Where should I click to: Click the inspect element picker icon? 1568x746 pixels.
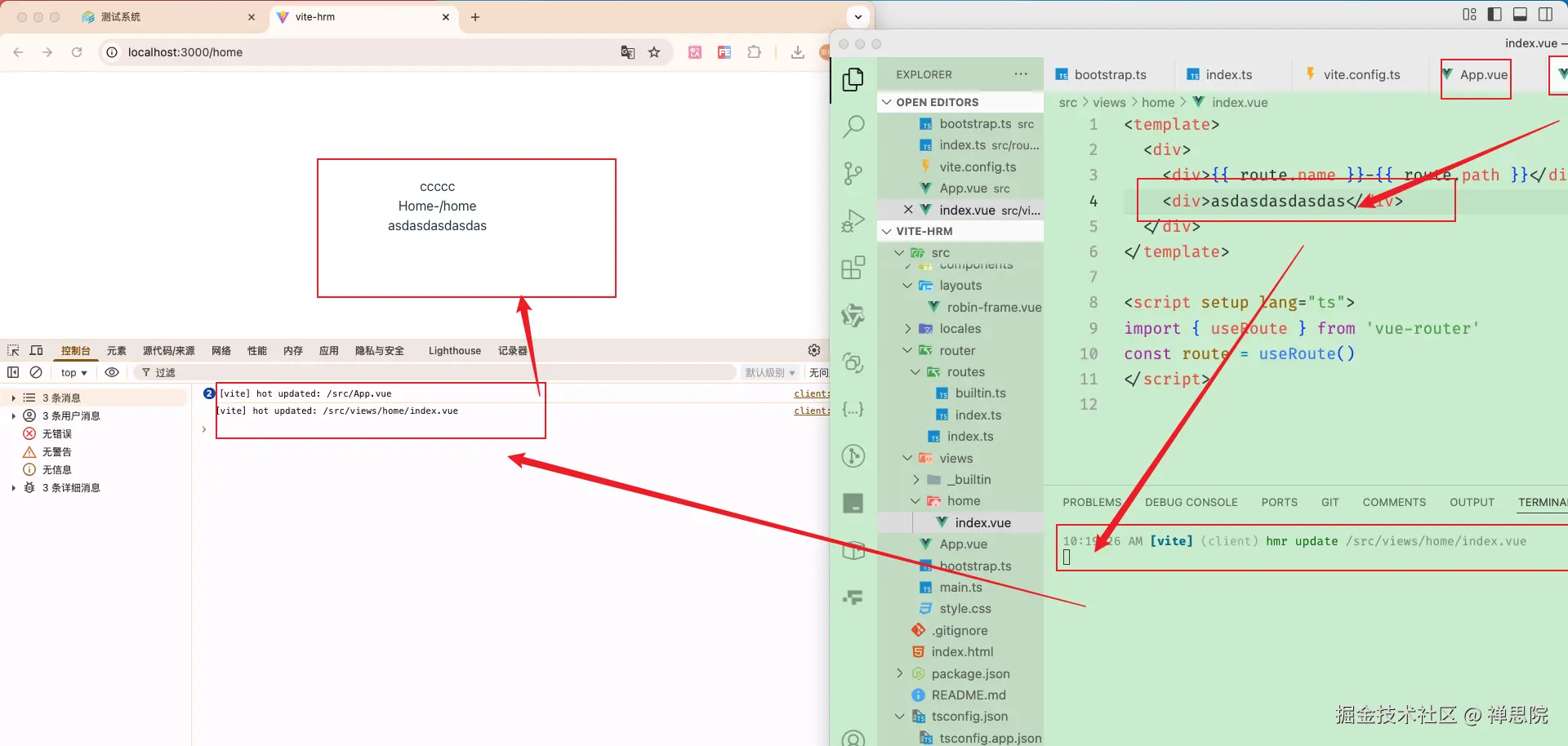click(x=13, y=350)
